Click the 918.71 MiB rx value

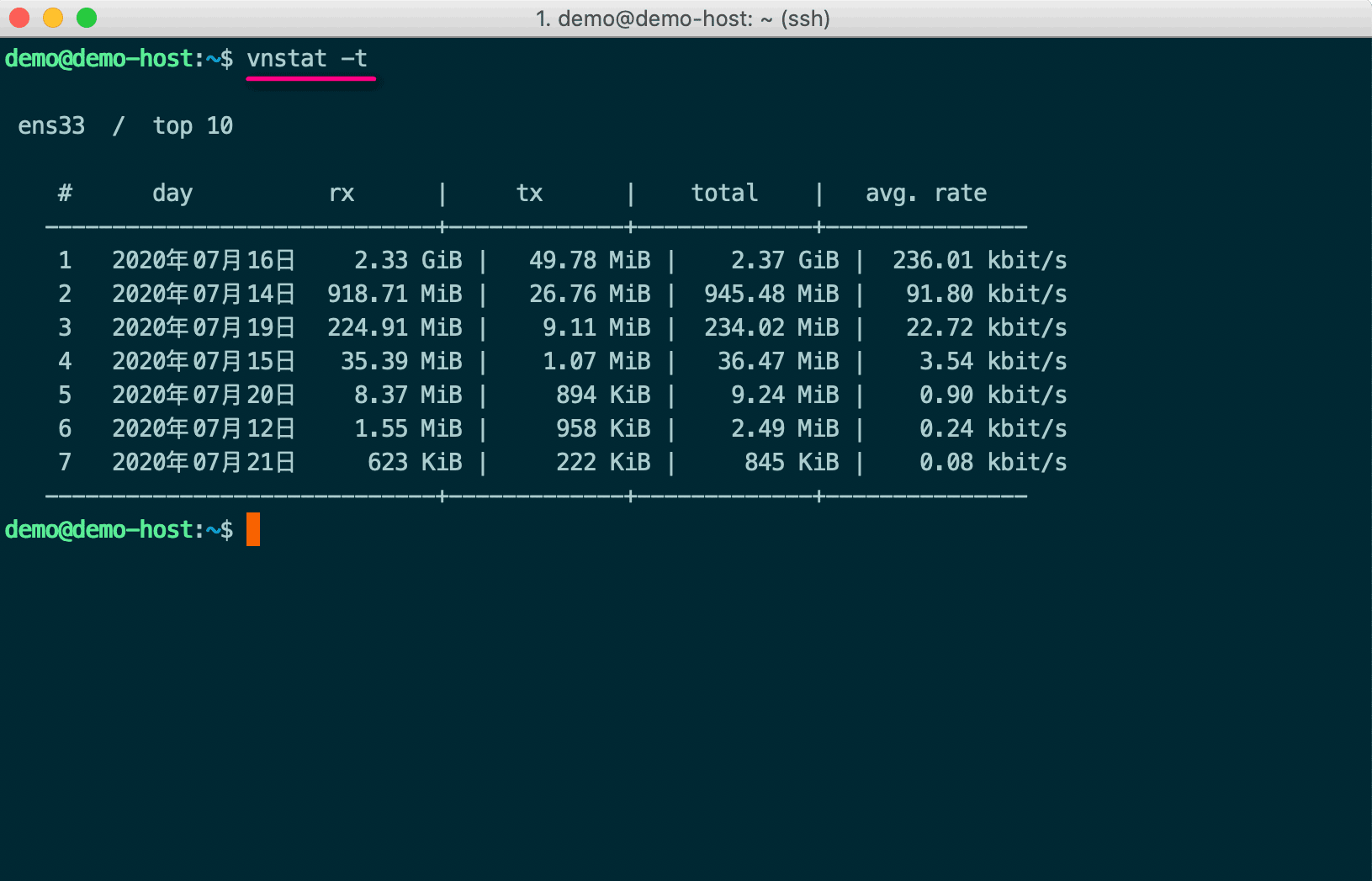pyautogui.click(x=395, y=294)
